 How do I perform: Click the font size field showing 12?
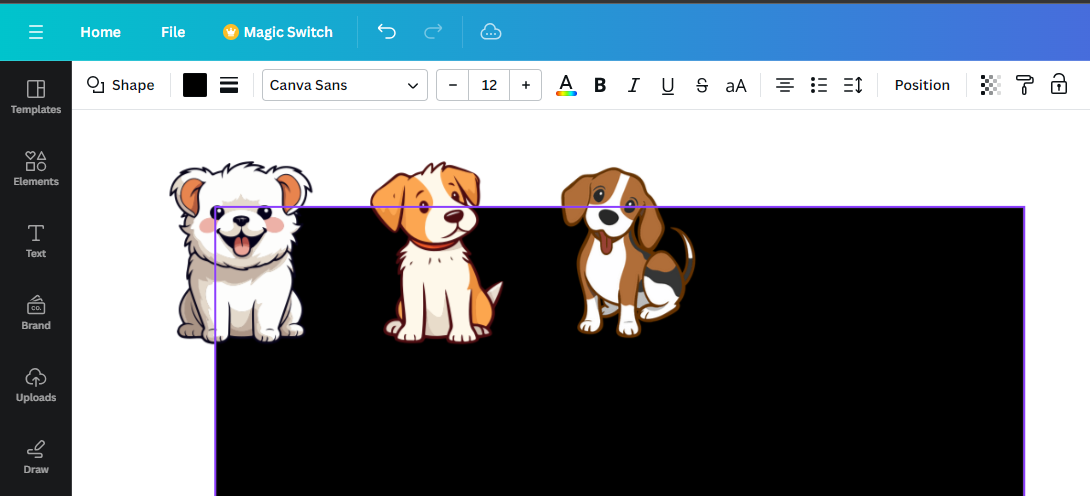coord(489,85)
